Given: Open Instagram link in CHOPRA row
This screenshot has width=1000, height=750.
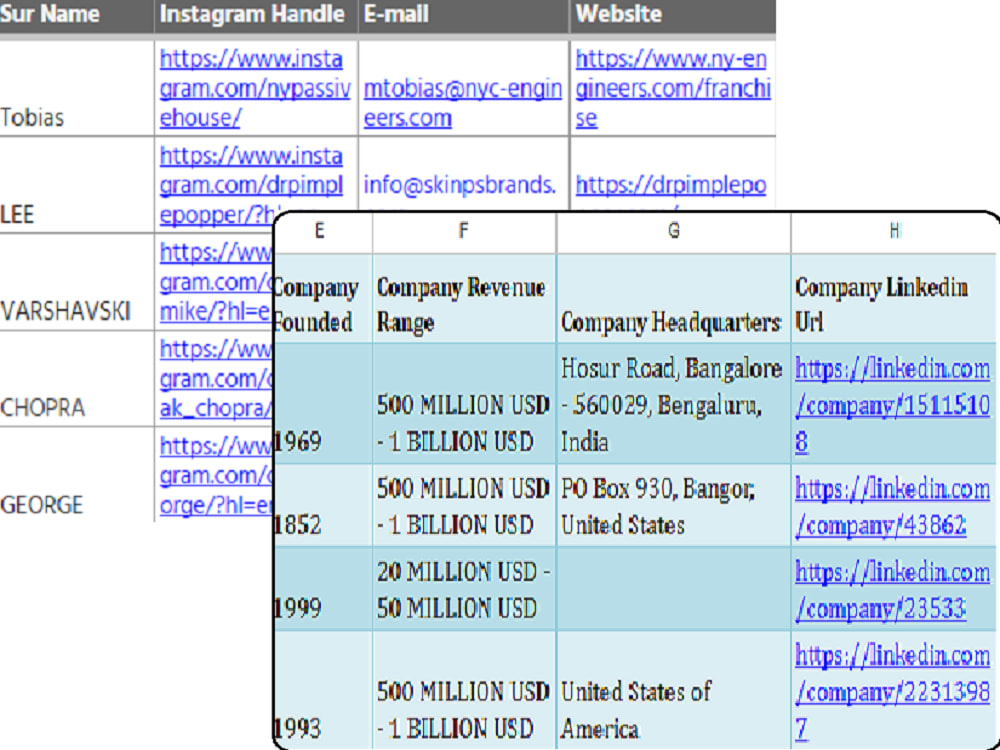Looking at the screenshot, I should pos(216,379).
